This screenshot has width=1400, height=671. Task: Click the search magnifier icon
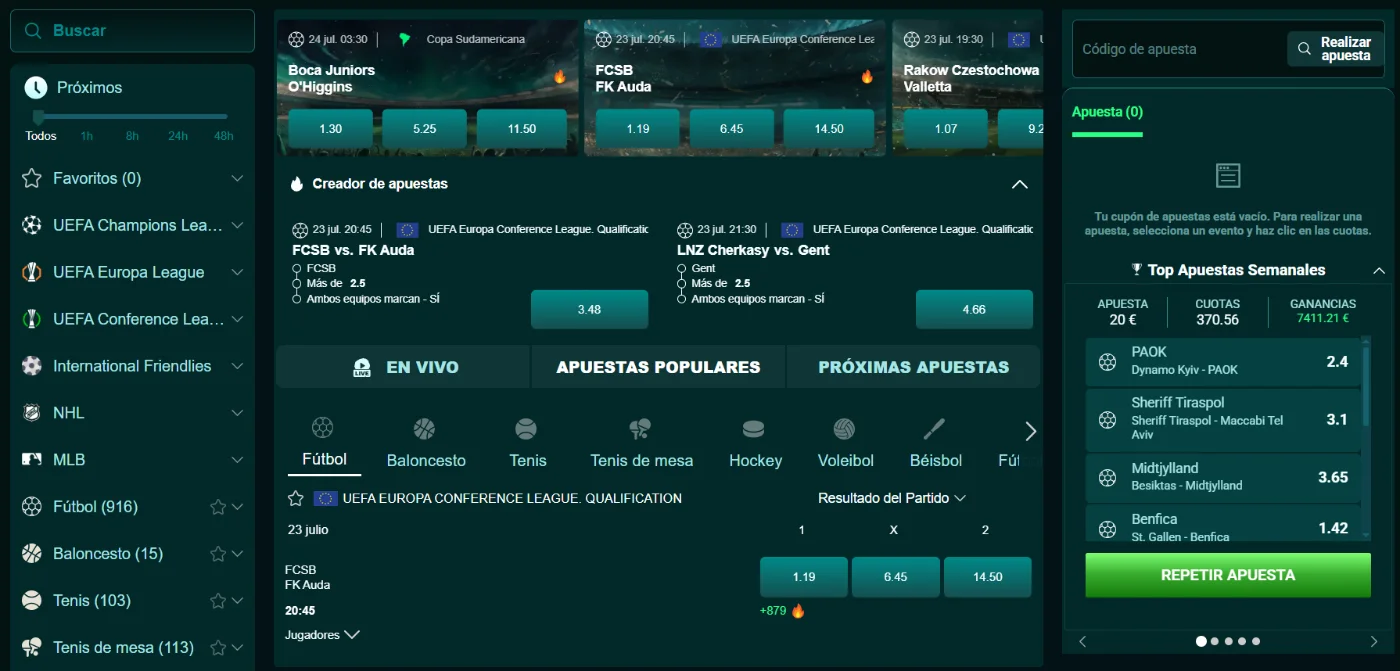pos(33,31)
